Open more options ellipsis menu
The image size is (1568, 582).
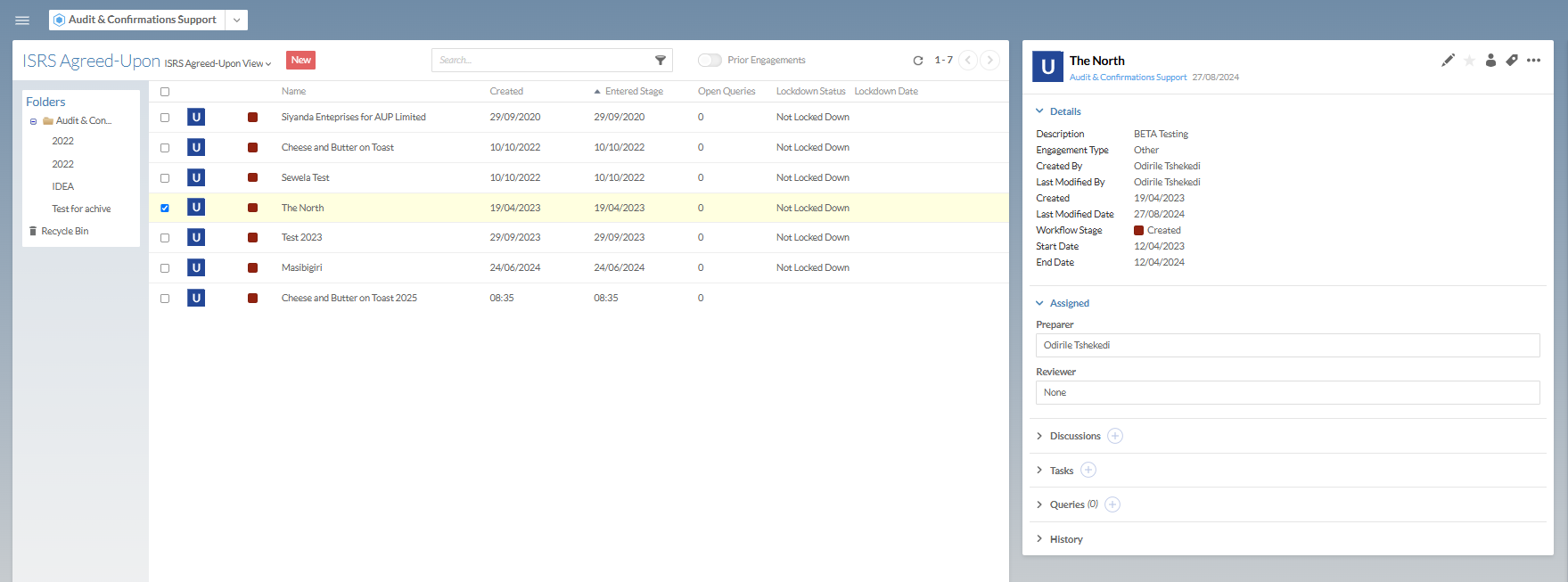point(1533,61)
